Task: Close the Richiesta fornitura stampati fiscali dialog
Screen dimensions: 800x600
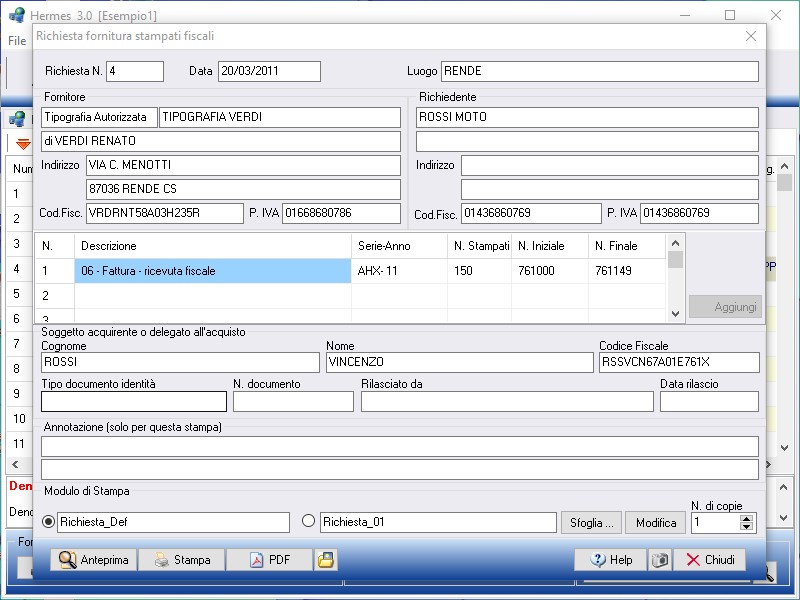Action: (751, 36)
